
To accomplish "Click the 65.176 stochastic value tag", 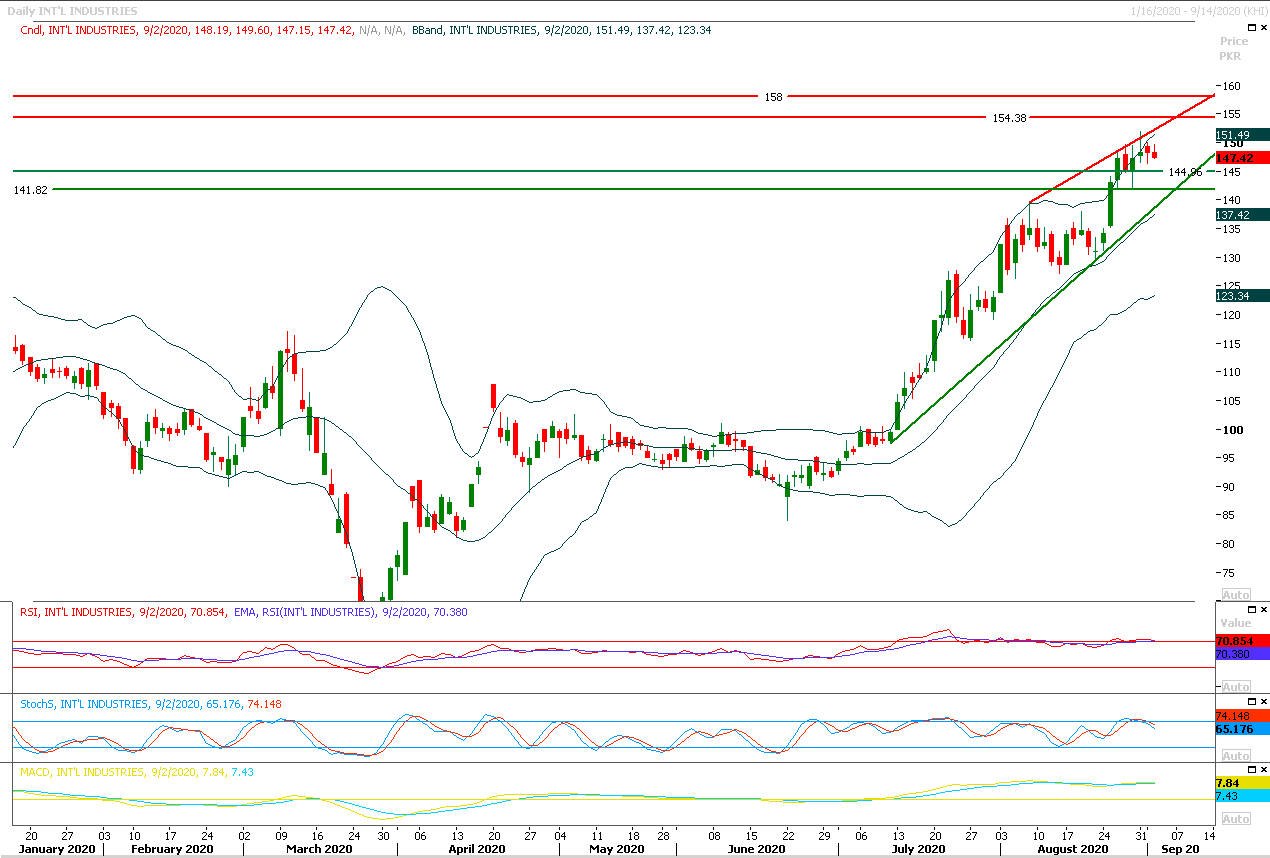I will 1241,729.
